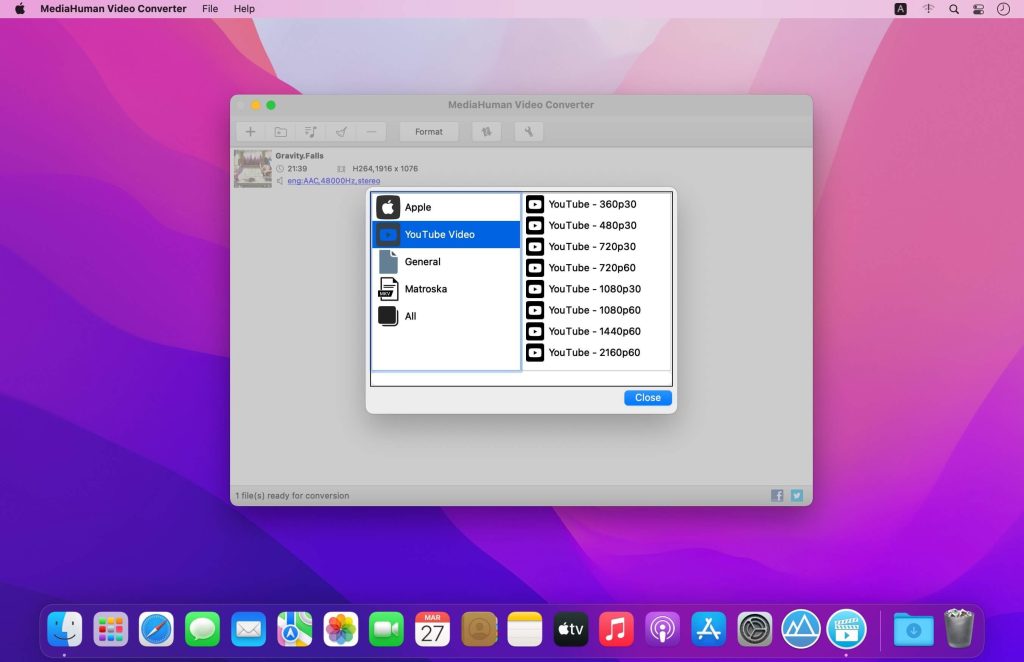
Task: Open settings via the wrench icon
Action: tap(529, 131)
